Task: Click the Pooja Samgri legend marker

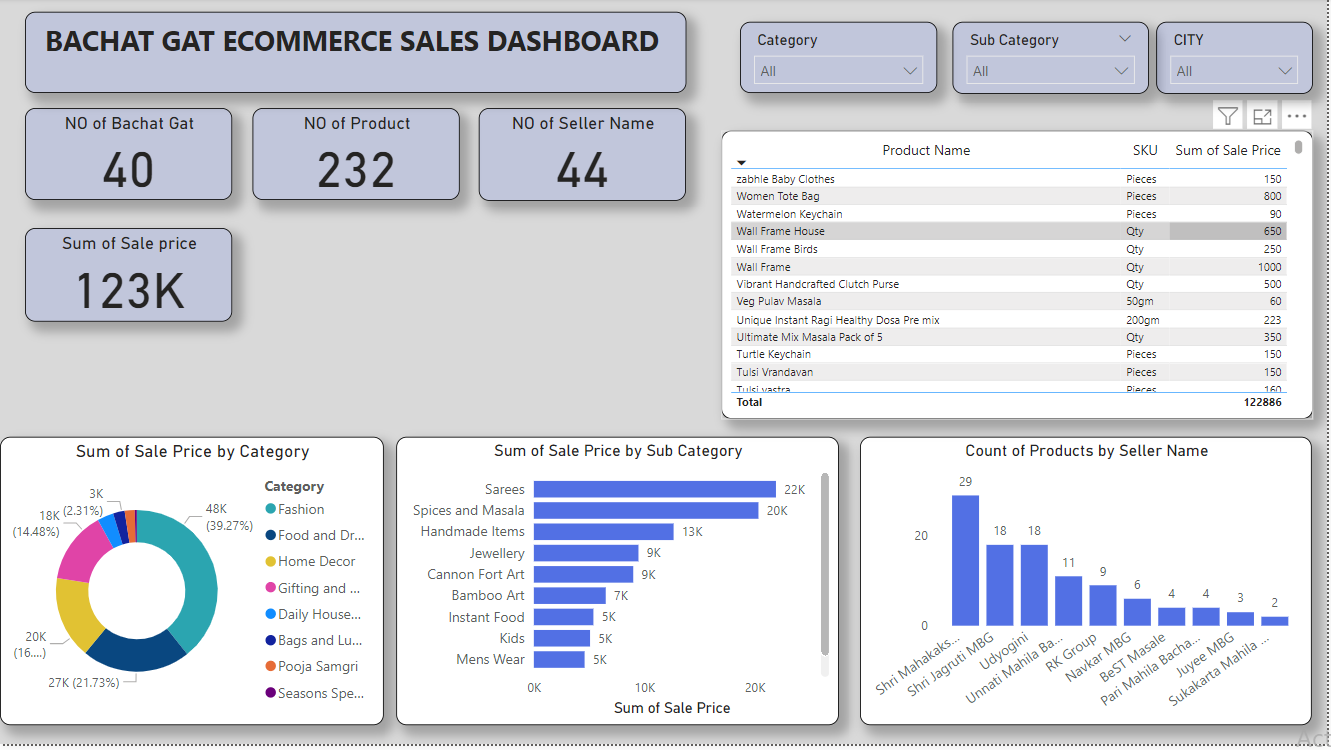Action: click(x=270, y=667)
